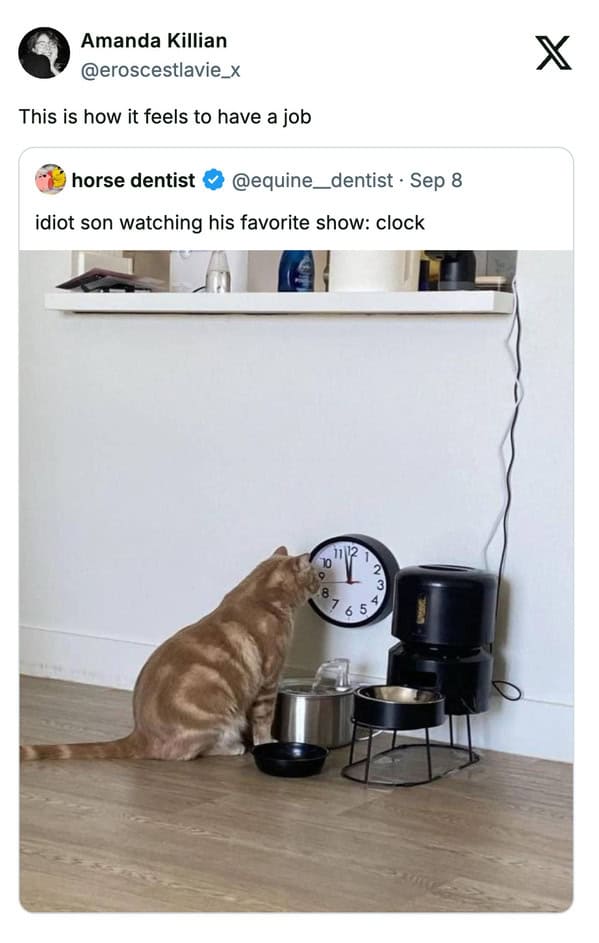Image resolution: width=599 pixels, height=943 pixels.
Task: Click the blue verified badge
Action: click(213, 180)
